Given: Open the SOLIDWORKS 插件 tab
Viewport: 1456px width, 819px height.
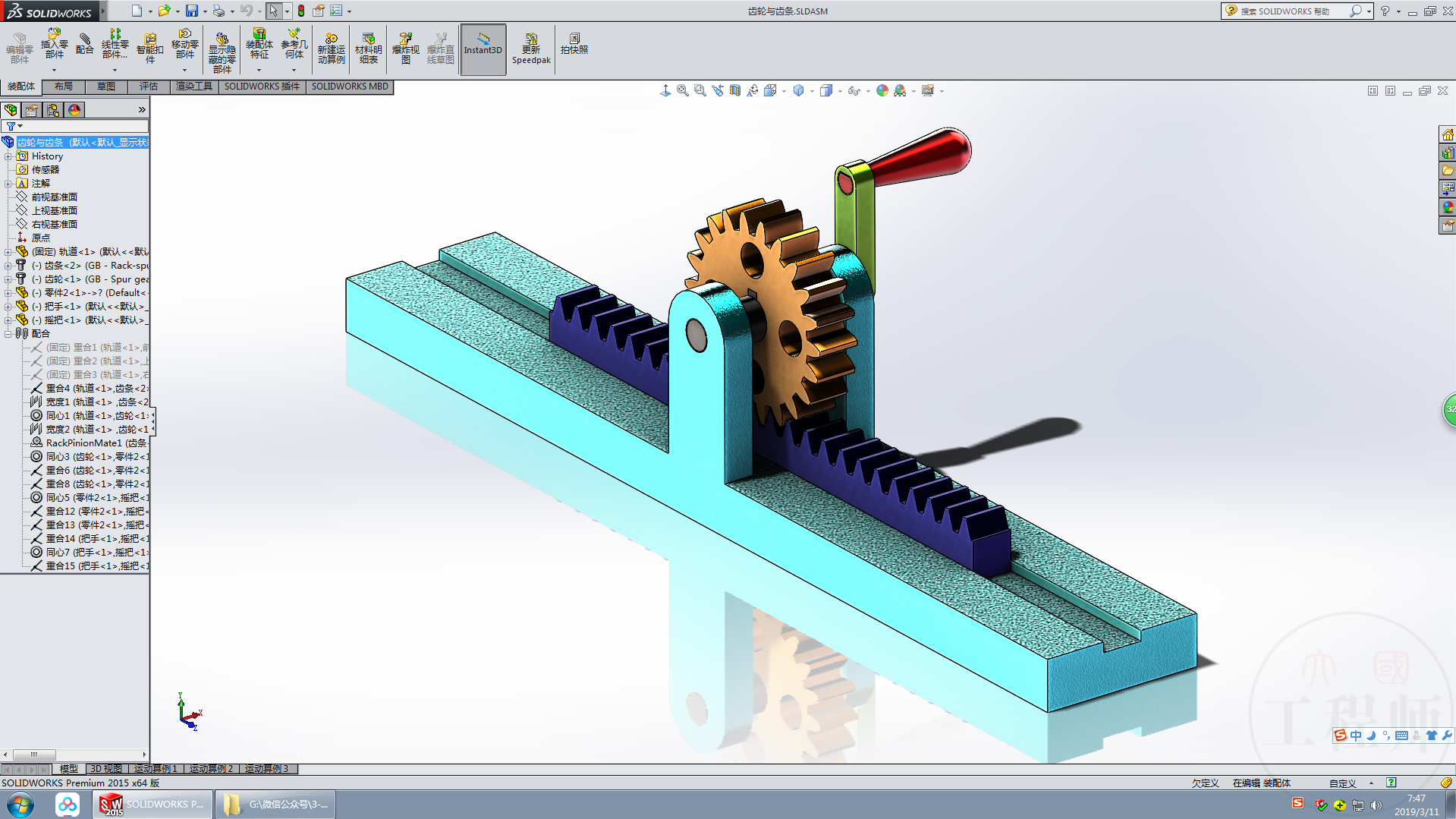Looking at the screenshot, I should 262,87.
